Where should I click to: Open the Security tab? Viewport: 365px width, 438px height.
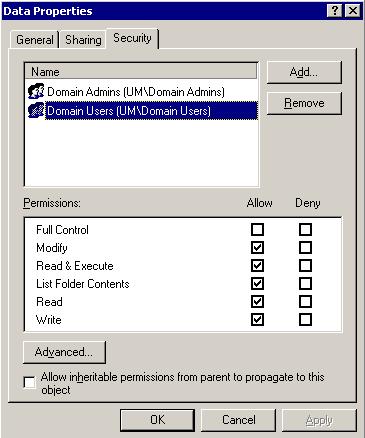(x=132, y=38)
